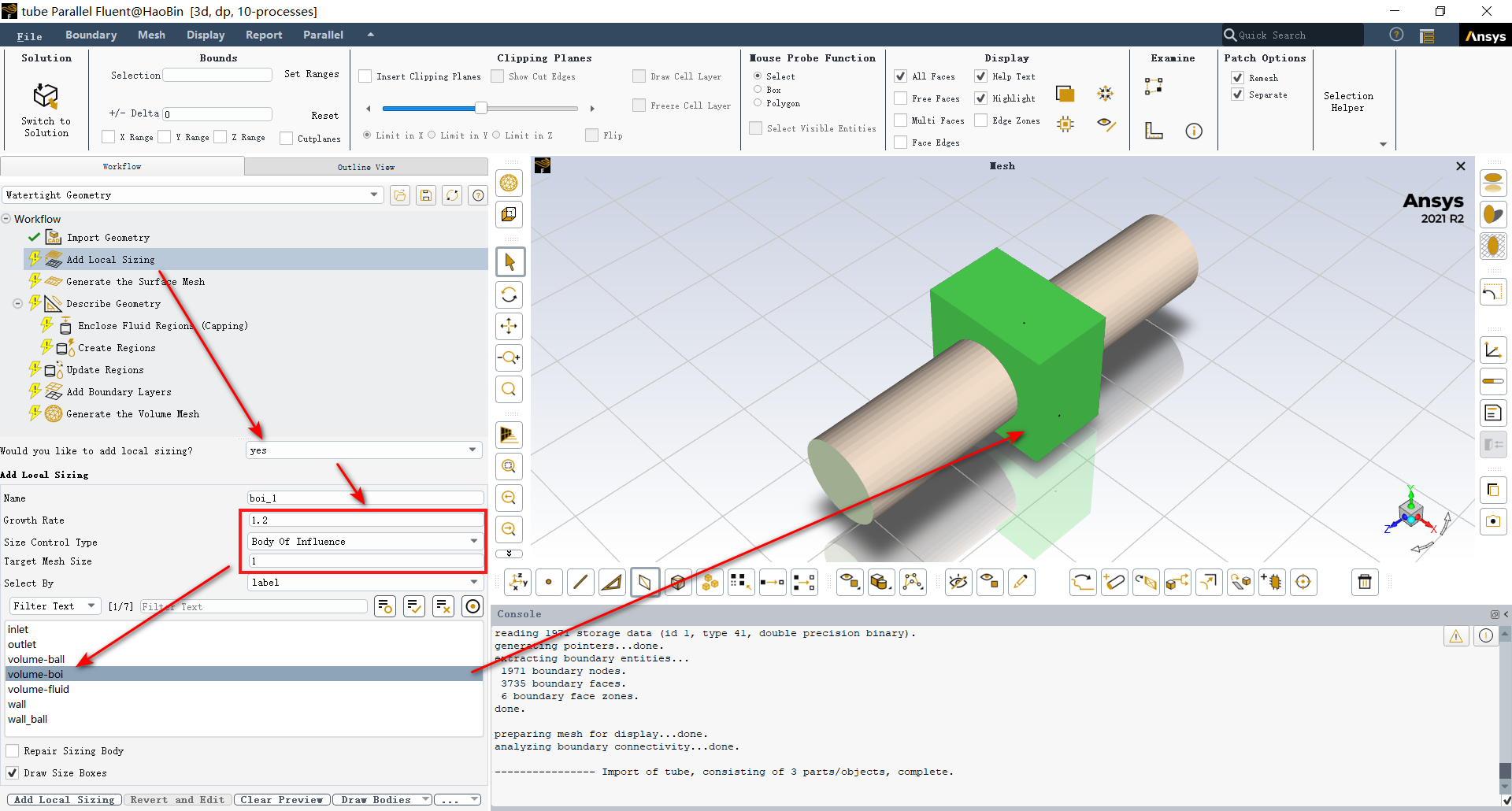Screen dimensions: 1512x811
Task: Click the console warning triangle icon
Action: (x=1456, y=636)
